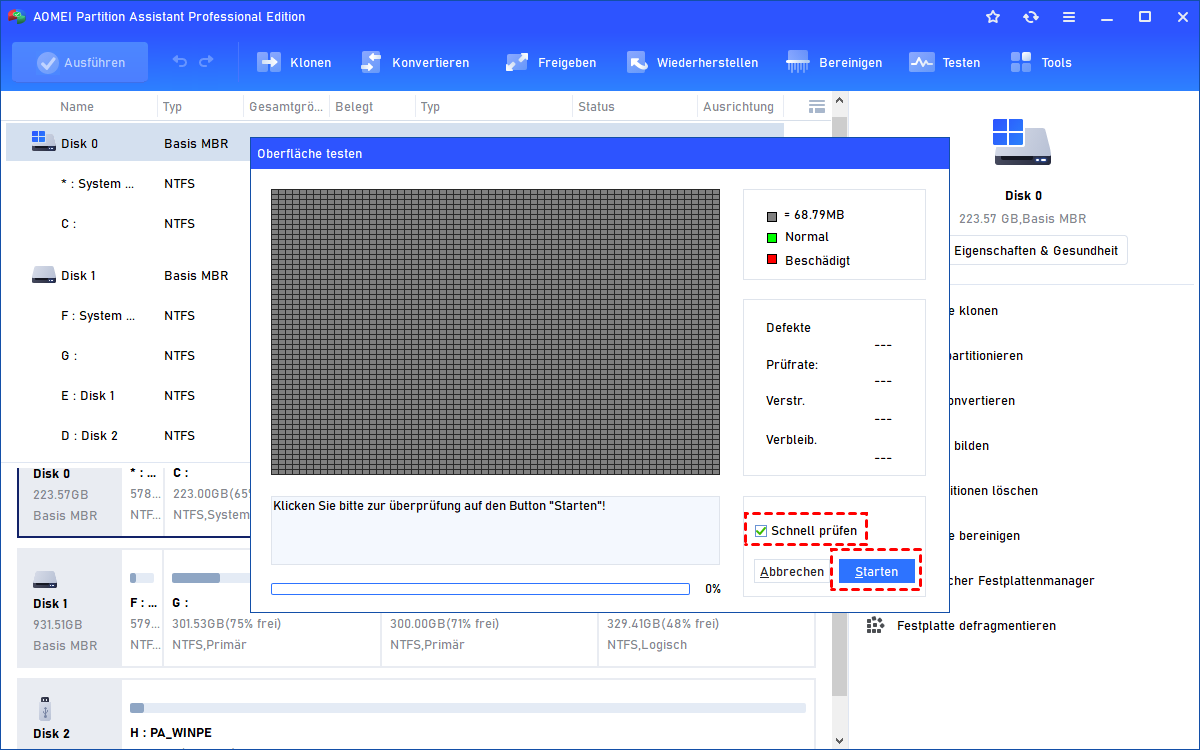Click Festplatte defragmentieren option

click(976, 625)
